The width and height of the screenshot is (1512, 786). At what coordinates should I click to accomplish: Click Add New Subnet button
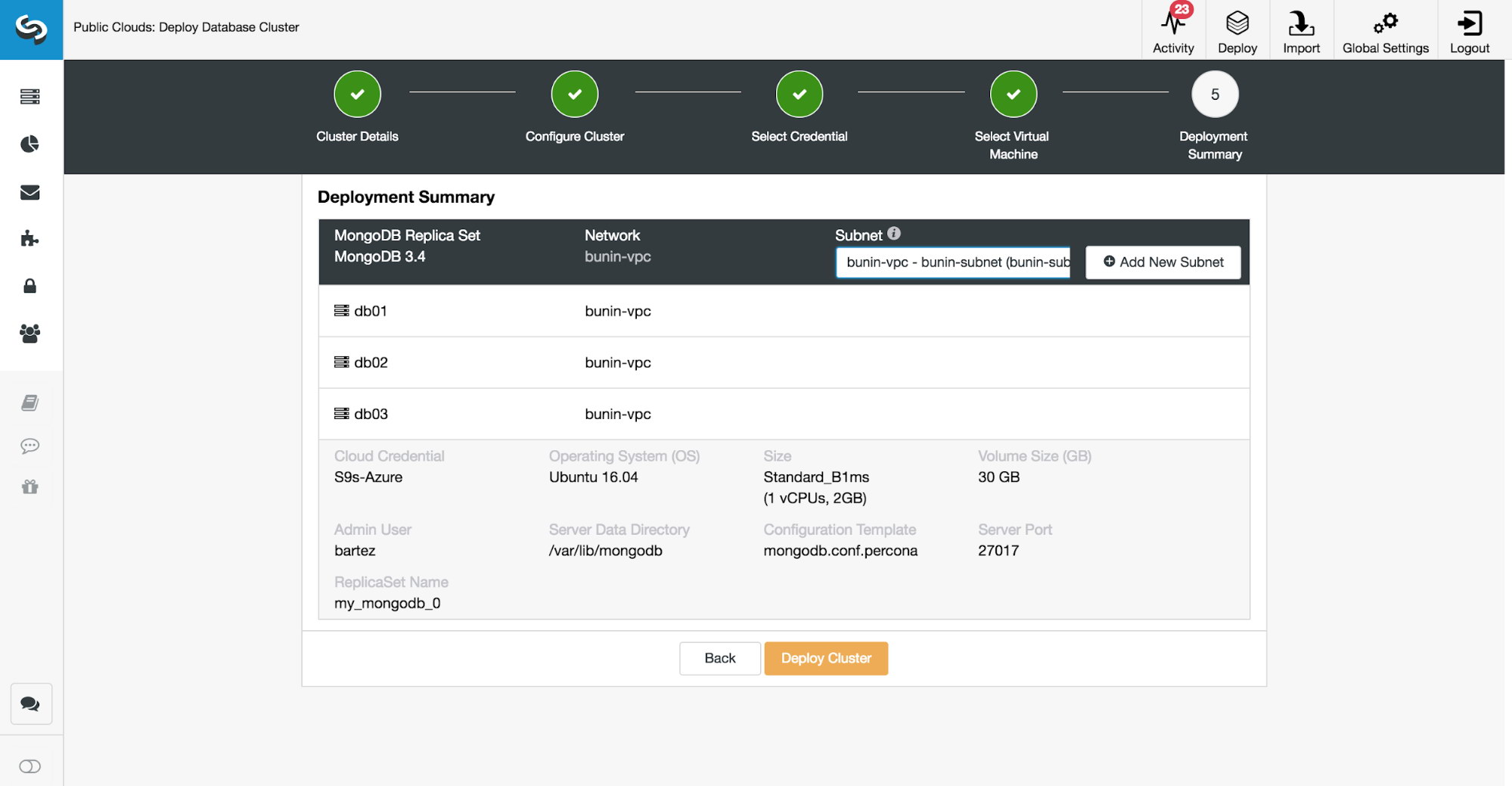click(x=1163, y=263)
